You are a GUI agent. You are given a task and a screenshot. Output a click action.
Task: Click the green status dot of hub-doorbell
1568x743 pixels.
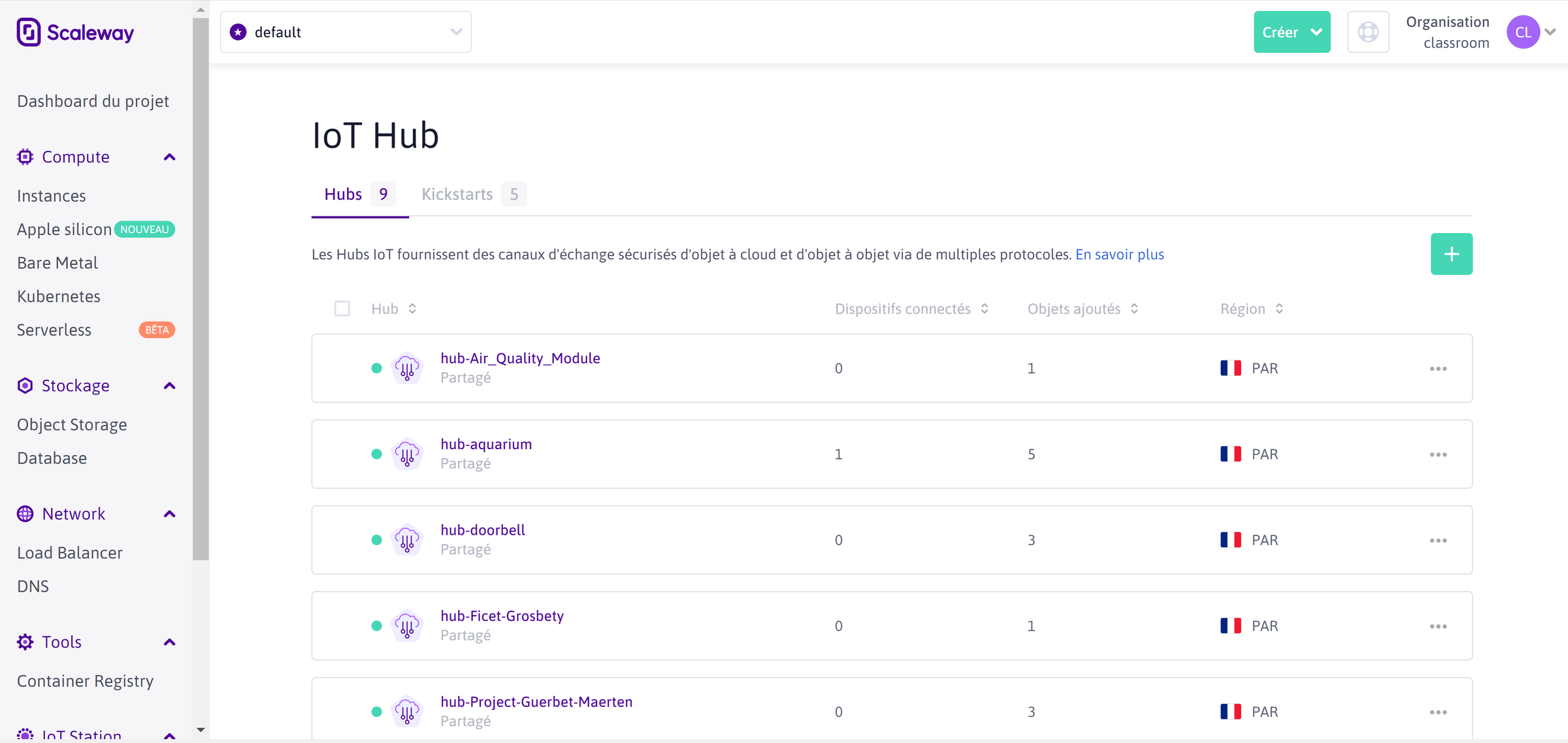tap(376, 540)
